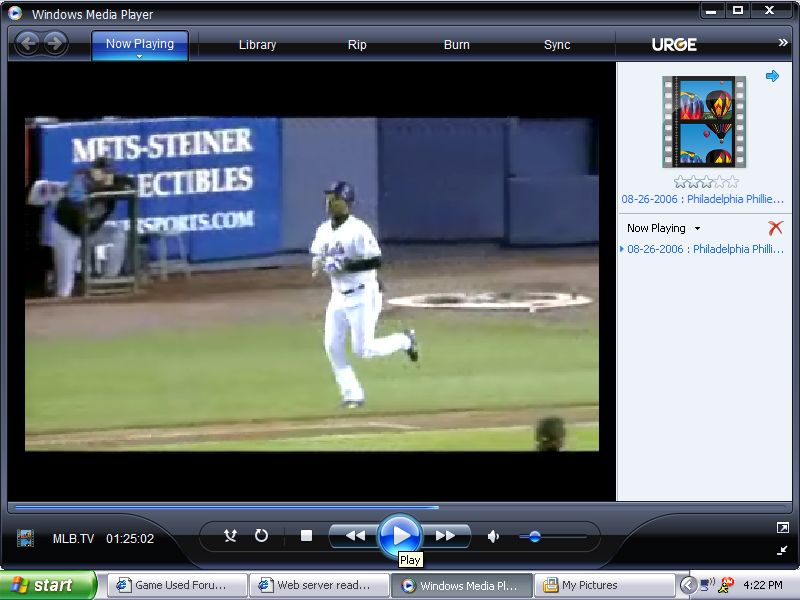Click the Windows Media Player title bar icon
This screenshot has width=800, height=600.
[x=15, y=13]
